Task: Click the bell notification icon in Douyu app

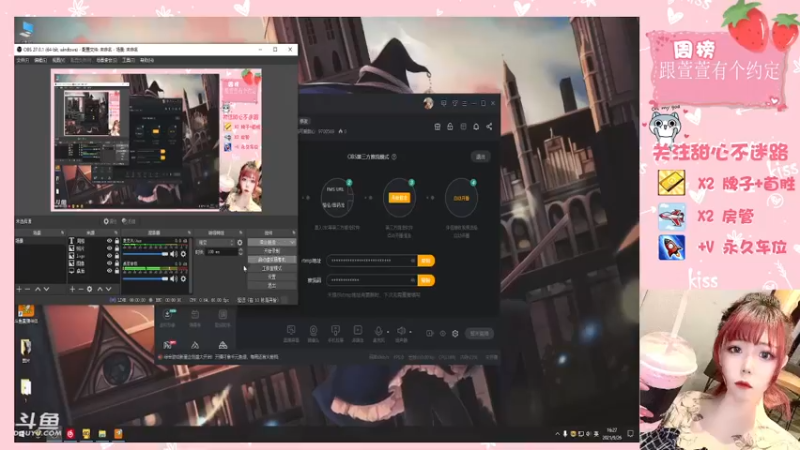Action: coord(476,127)
